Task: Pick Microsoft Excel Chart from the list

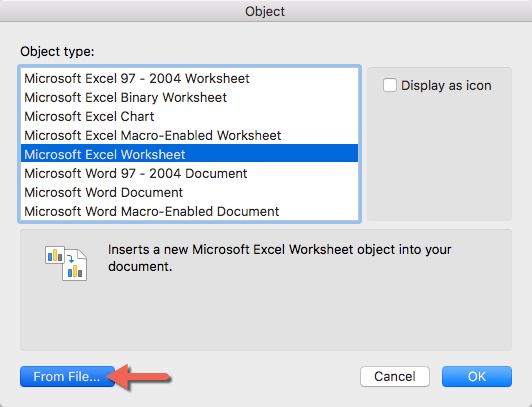Action: coord(189,117)
